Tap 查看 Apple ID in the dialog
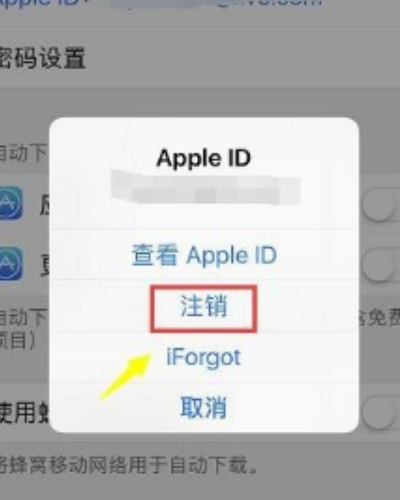The height and width of the screenshot is (500, 400). coord(204,255)
